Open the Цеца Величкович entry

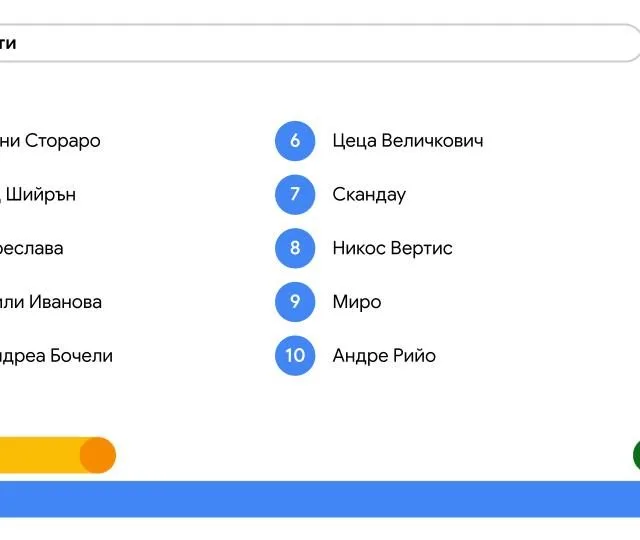click(x=408, y=141)
